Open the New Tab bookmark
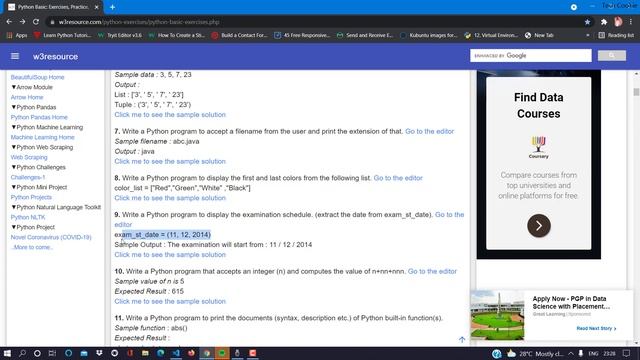 (x=539, y=35)
